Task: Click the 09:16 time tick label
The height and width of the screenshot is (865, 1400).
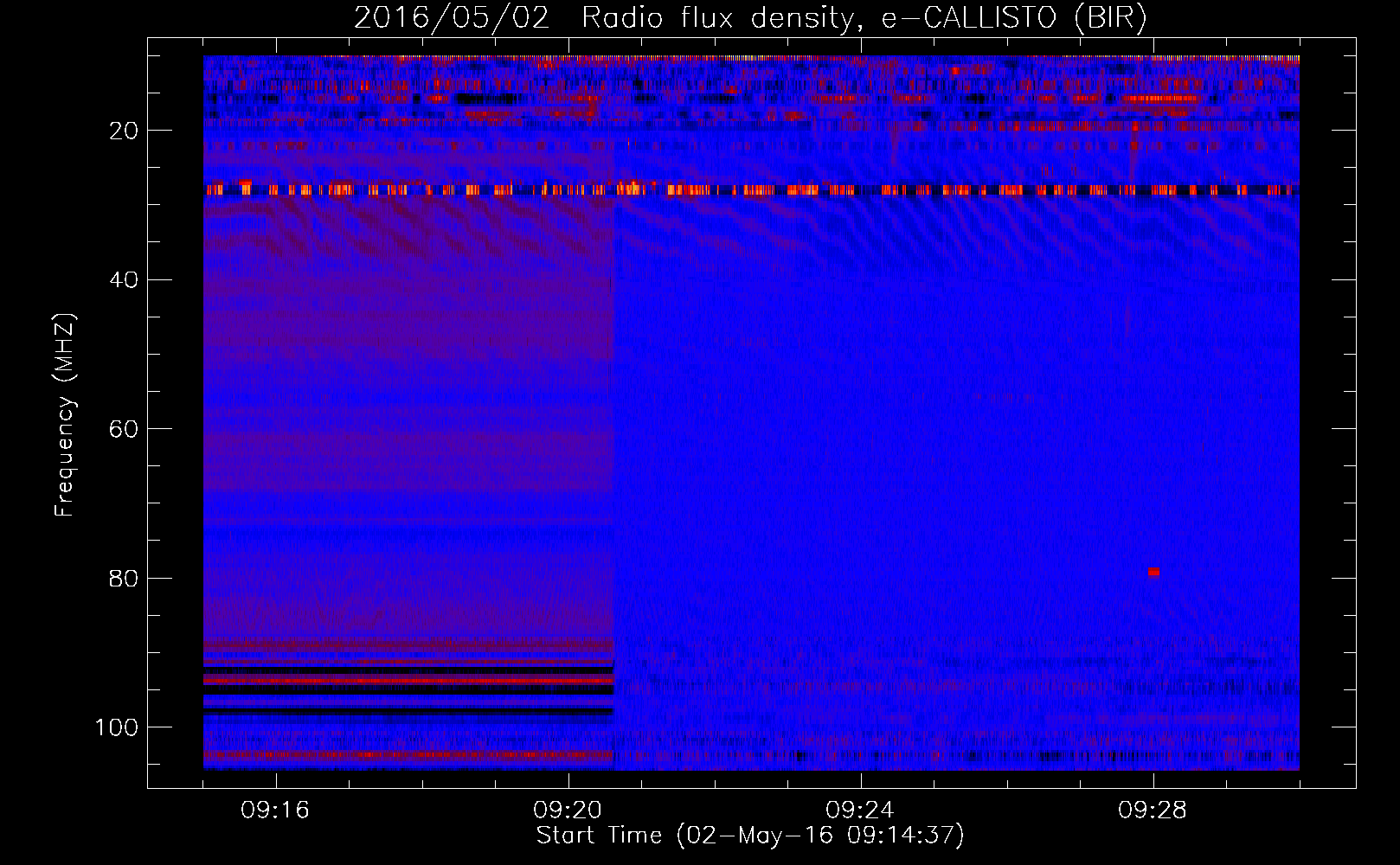Action: pyautogui.click(x=275, y=811)
